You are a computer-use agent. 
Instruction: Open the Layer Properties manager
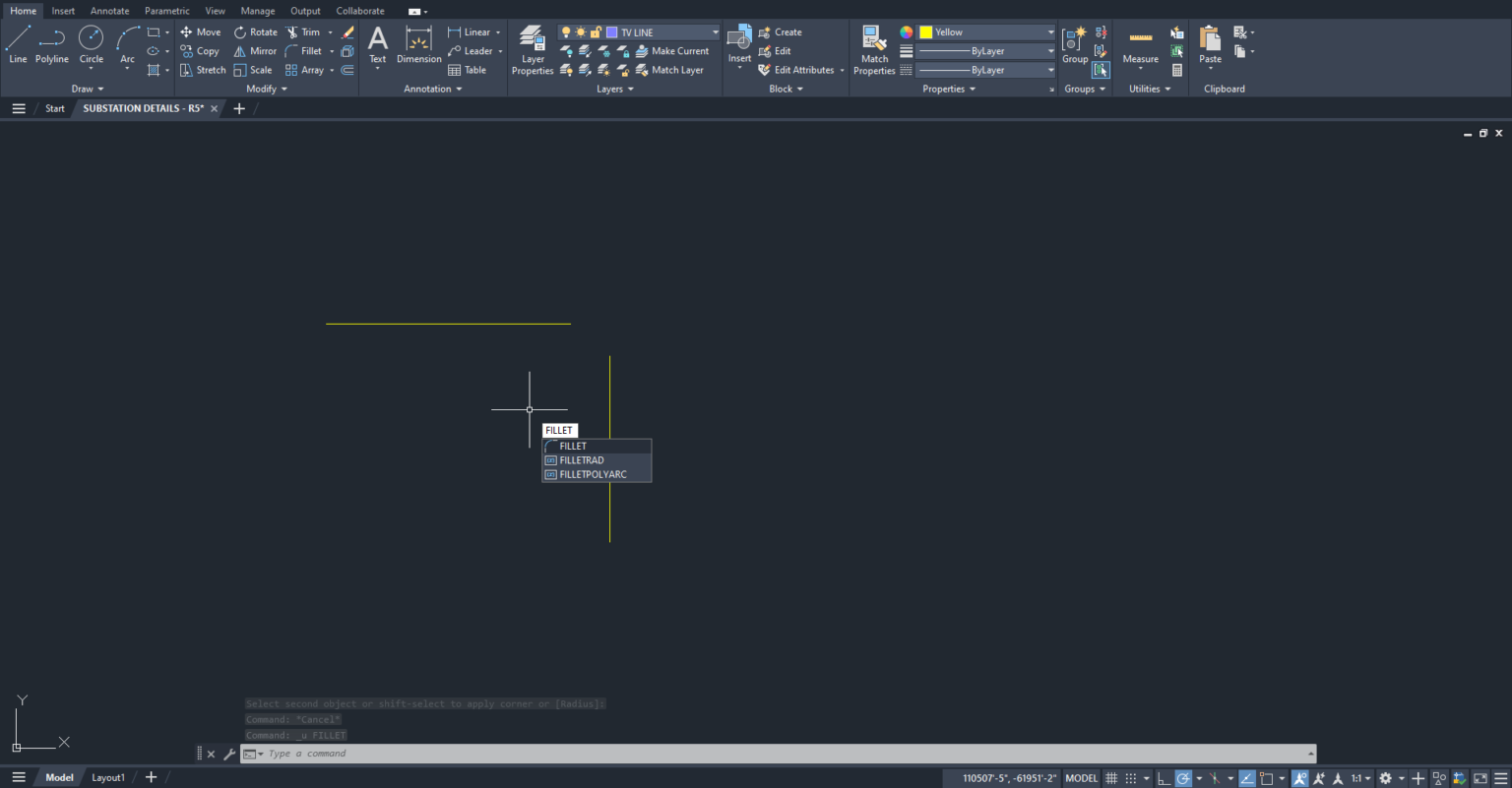click(x=532, y=49)
